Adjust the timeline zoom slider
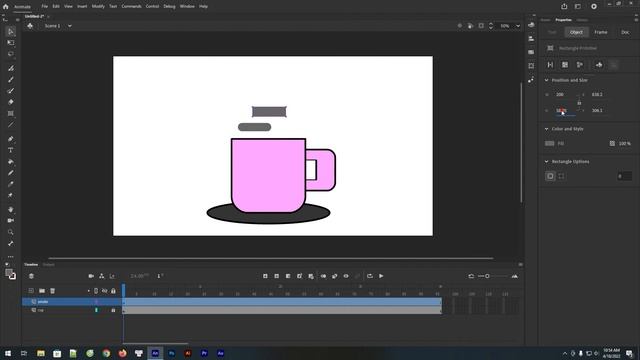Image resolution: width=640 pixels, height=360 pixels. pos(487,276)
